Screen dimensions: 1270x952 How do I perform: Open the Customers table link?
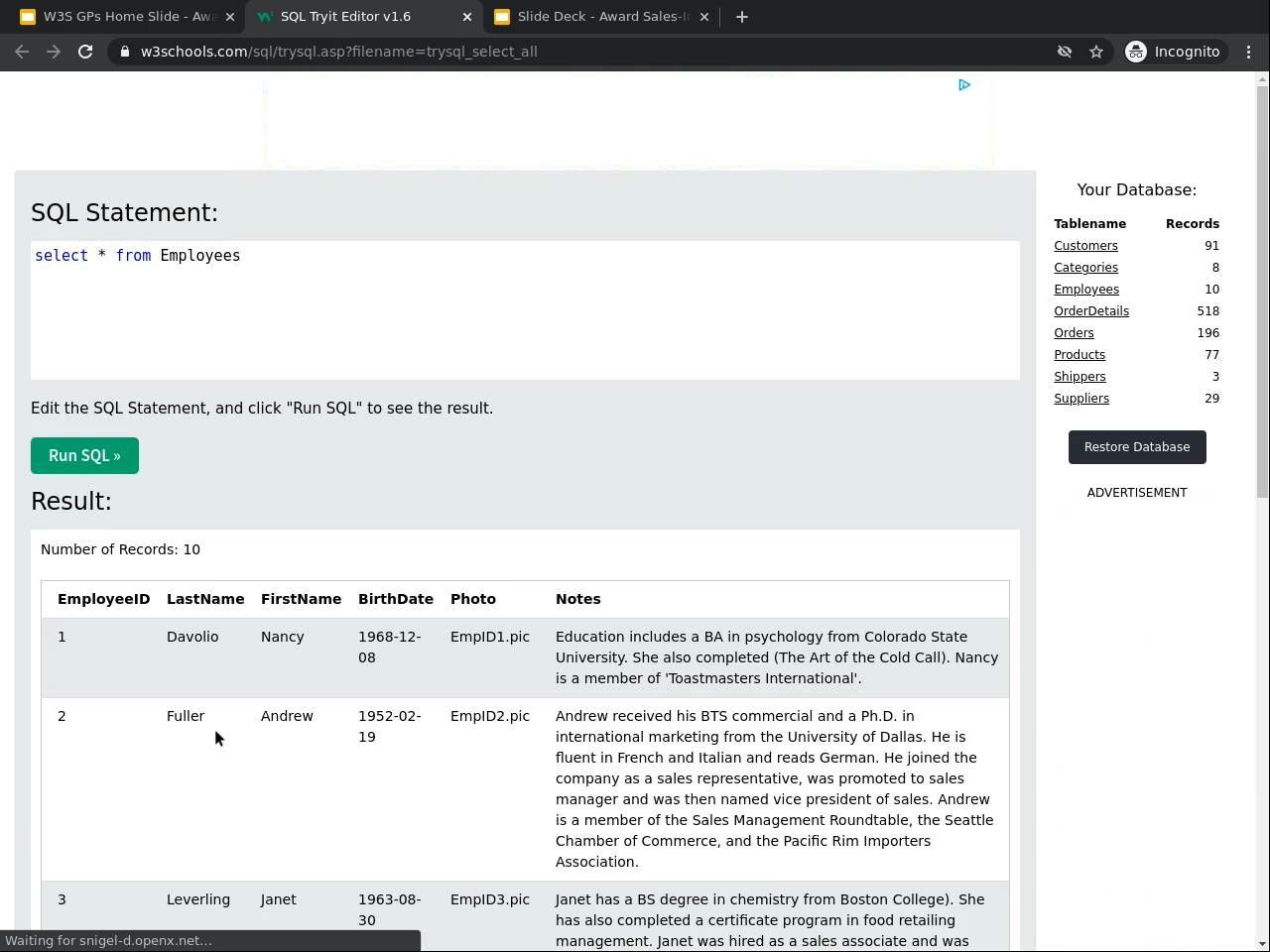pyautogui.click(x=1085, y=246)
